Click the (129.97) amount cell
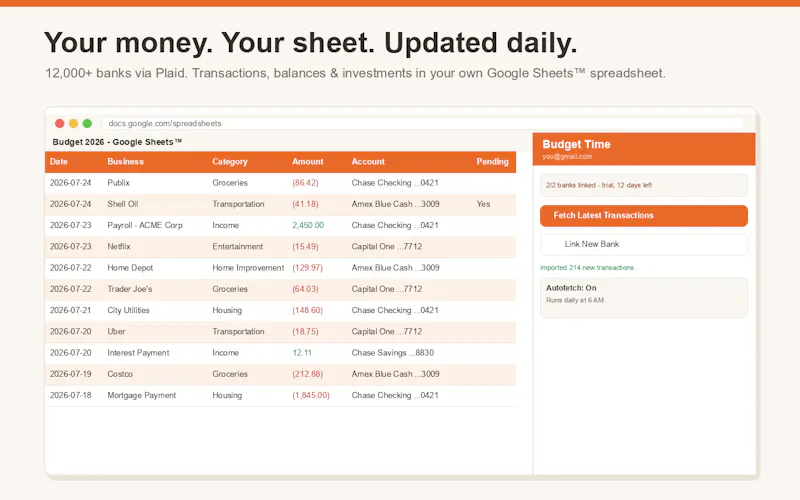 (308, 268)
